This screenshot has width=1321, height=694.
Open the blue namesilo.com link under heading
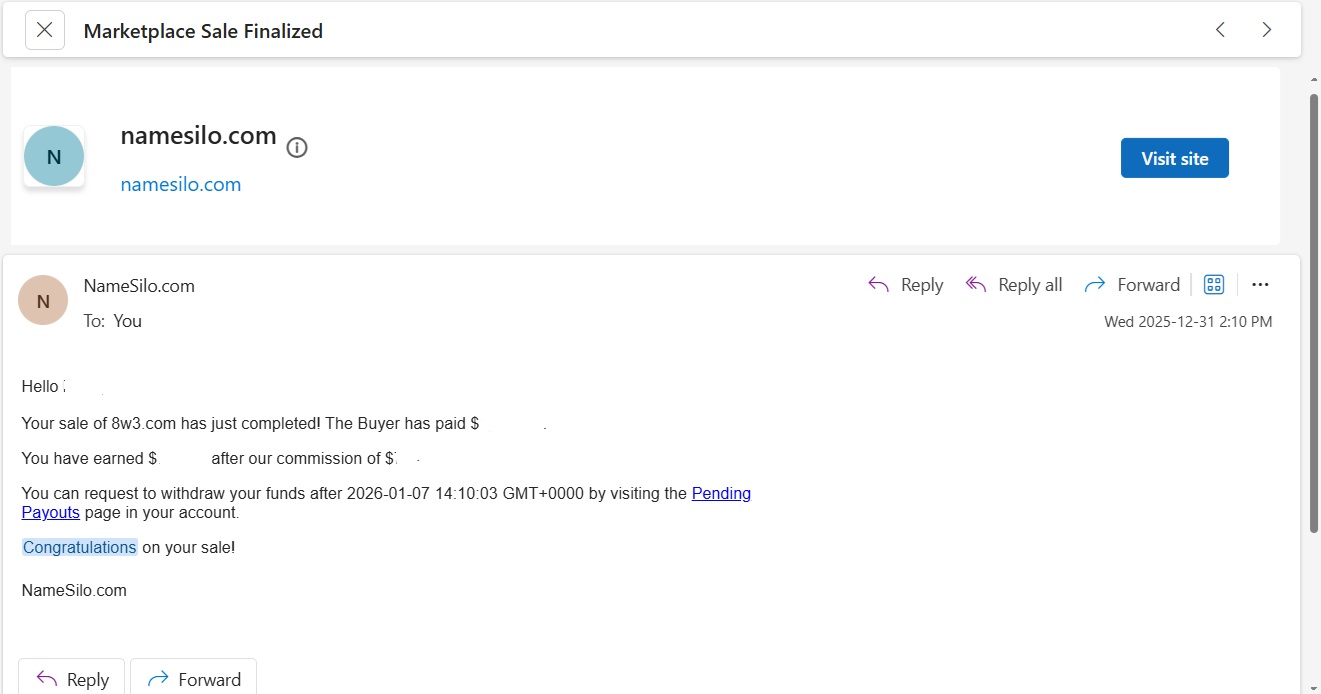(x=180, y=185)
